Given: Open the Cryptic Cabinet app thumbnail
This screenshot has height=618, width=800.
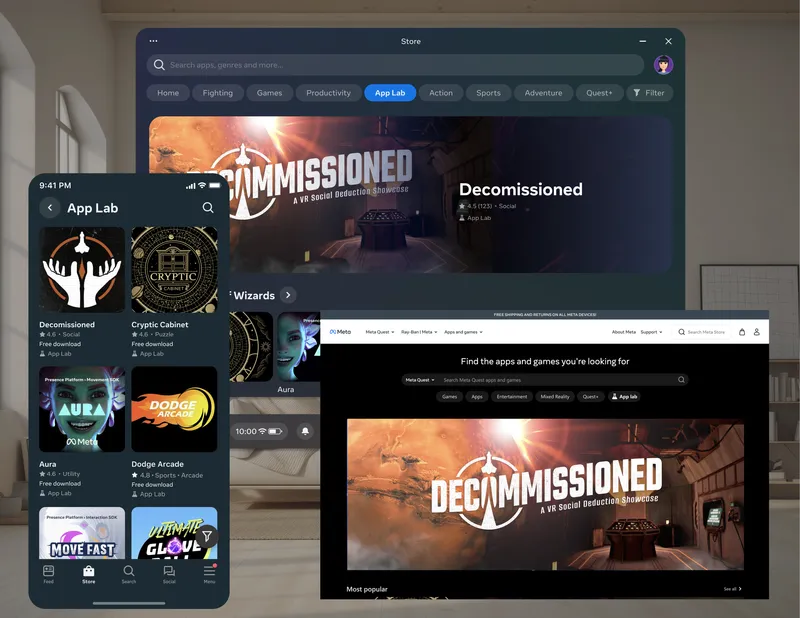Looking at the screenshot, I should point(175,267).
